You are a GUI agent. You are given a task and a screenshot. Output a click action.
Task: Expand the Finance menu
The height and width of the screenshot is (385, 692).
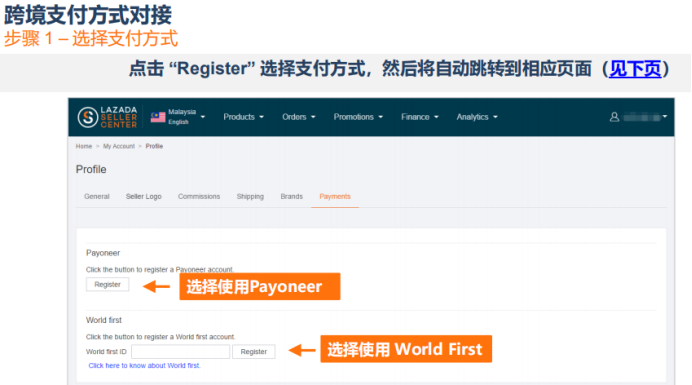(x=419, y=117)
